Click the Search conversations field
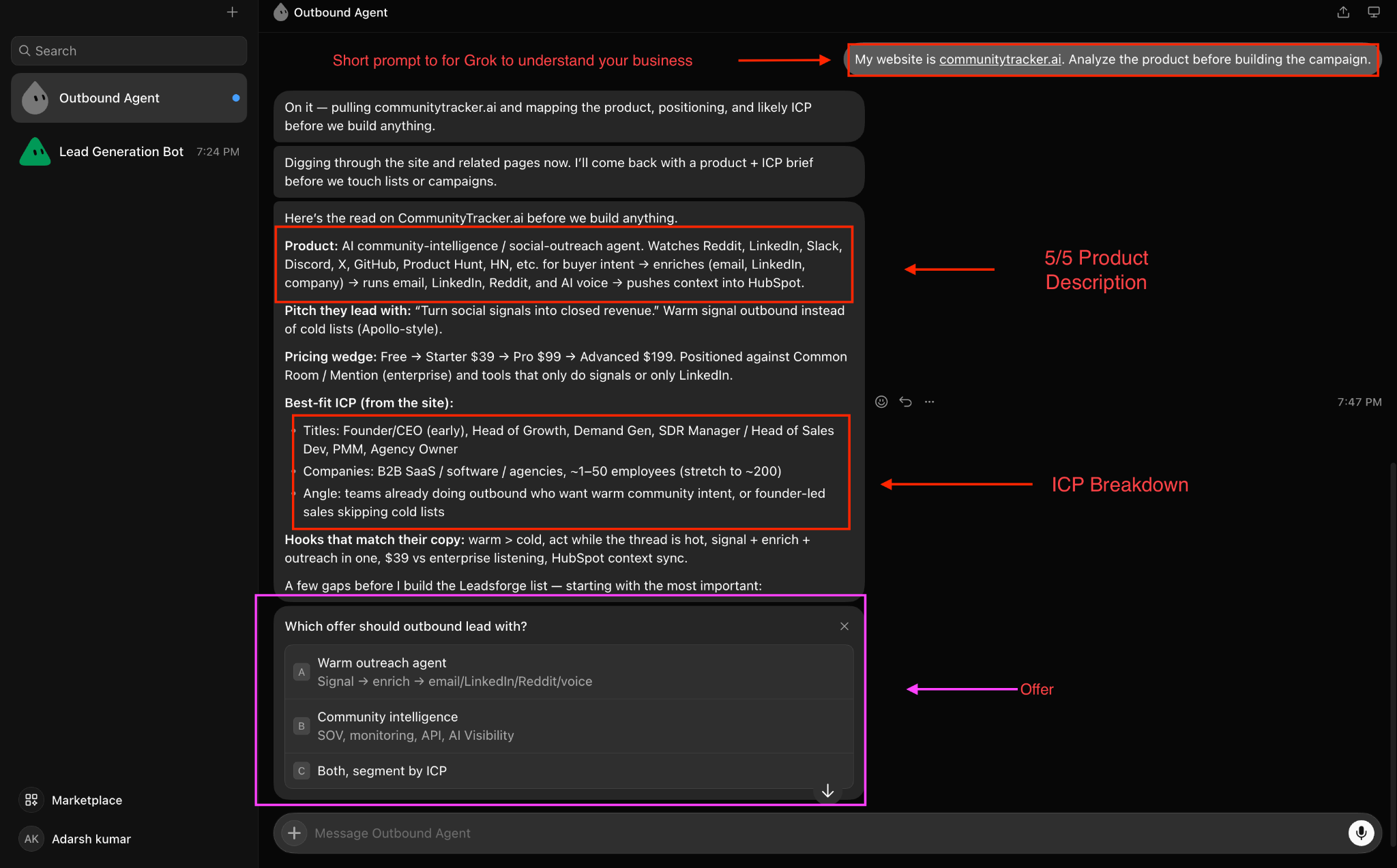1397x868 pixels. [x=129, y=50]
